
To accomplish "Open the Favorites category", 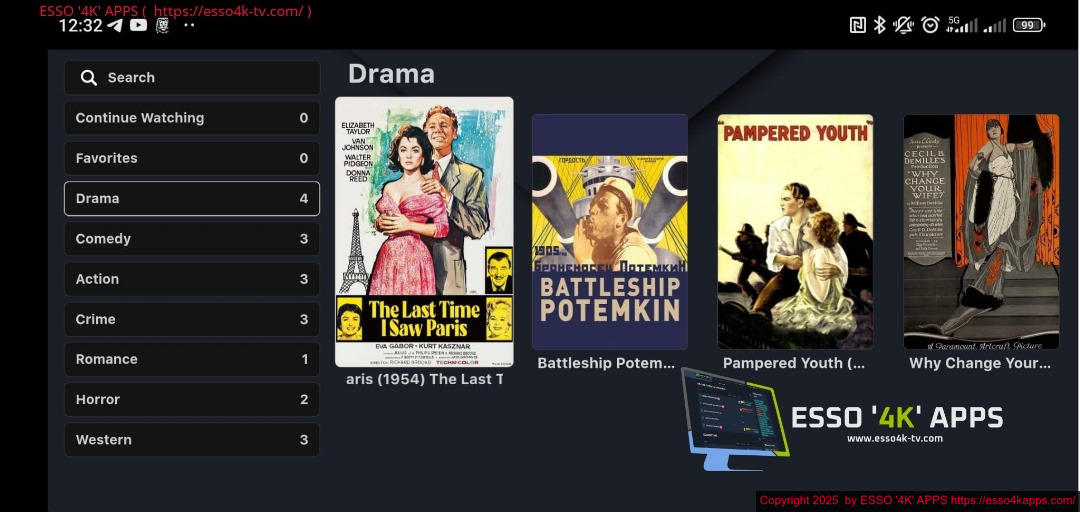I will click(x=192, y=158).
